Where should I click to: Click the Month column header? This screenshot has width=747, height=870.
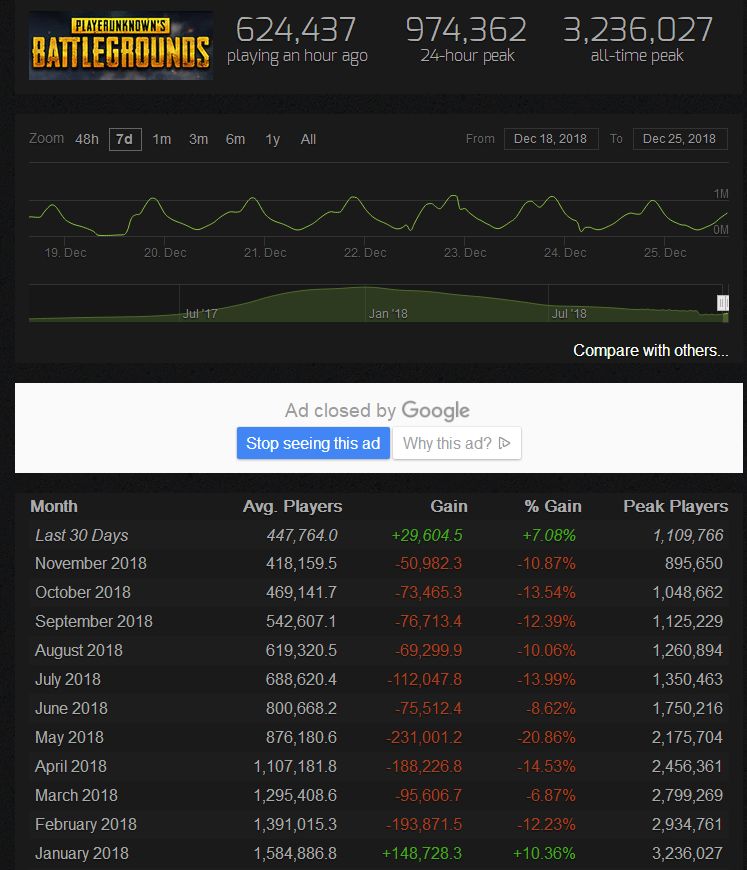click(x=54, y=506)
